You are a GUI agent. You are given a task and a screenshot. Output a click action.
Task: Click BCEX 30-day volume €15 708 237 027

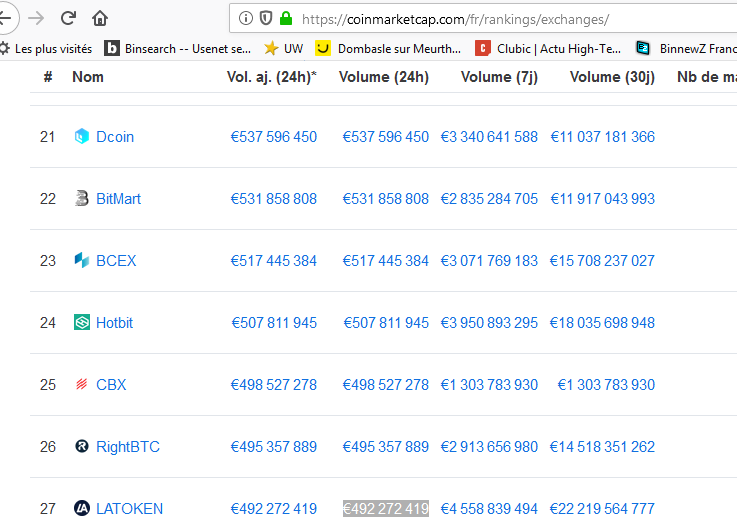[x=602, y=261]
